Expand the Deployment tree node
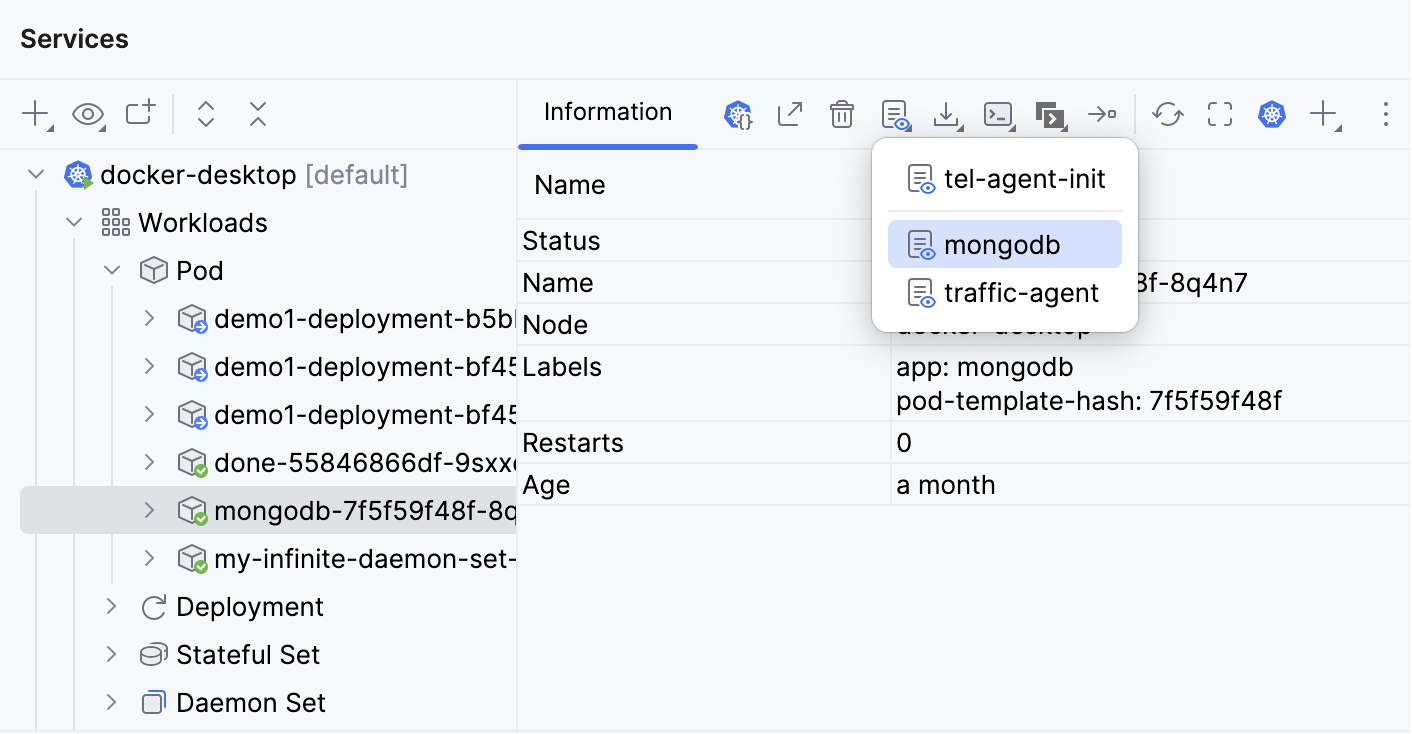1412x734 pixels. tap(110, 607)
